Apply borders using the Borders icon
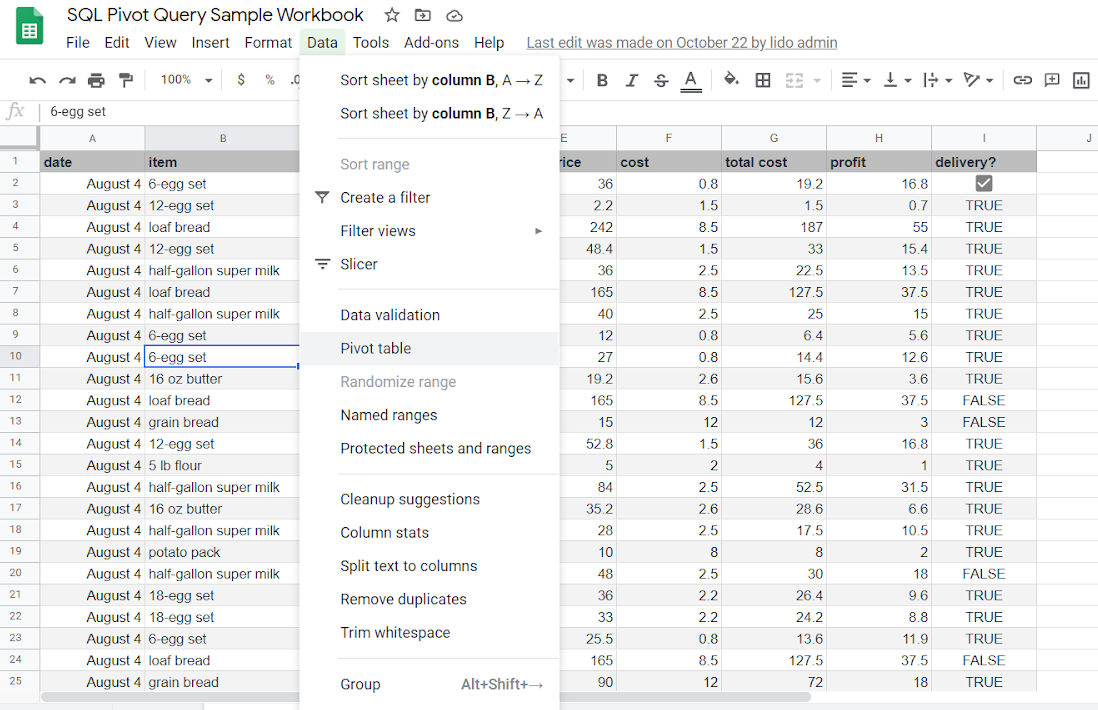Image resolution: width=1098 pixels, height=710 pixels. point(763,79)
